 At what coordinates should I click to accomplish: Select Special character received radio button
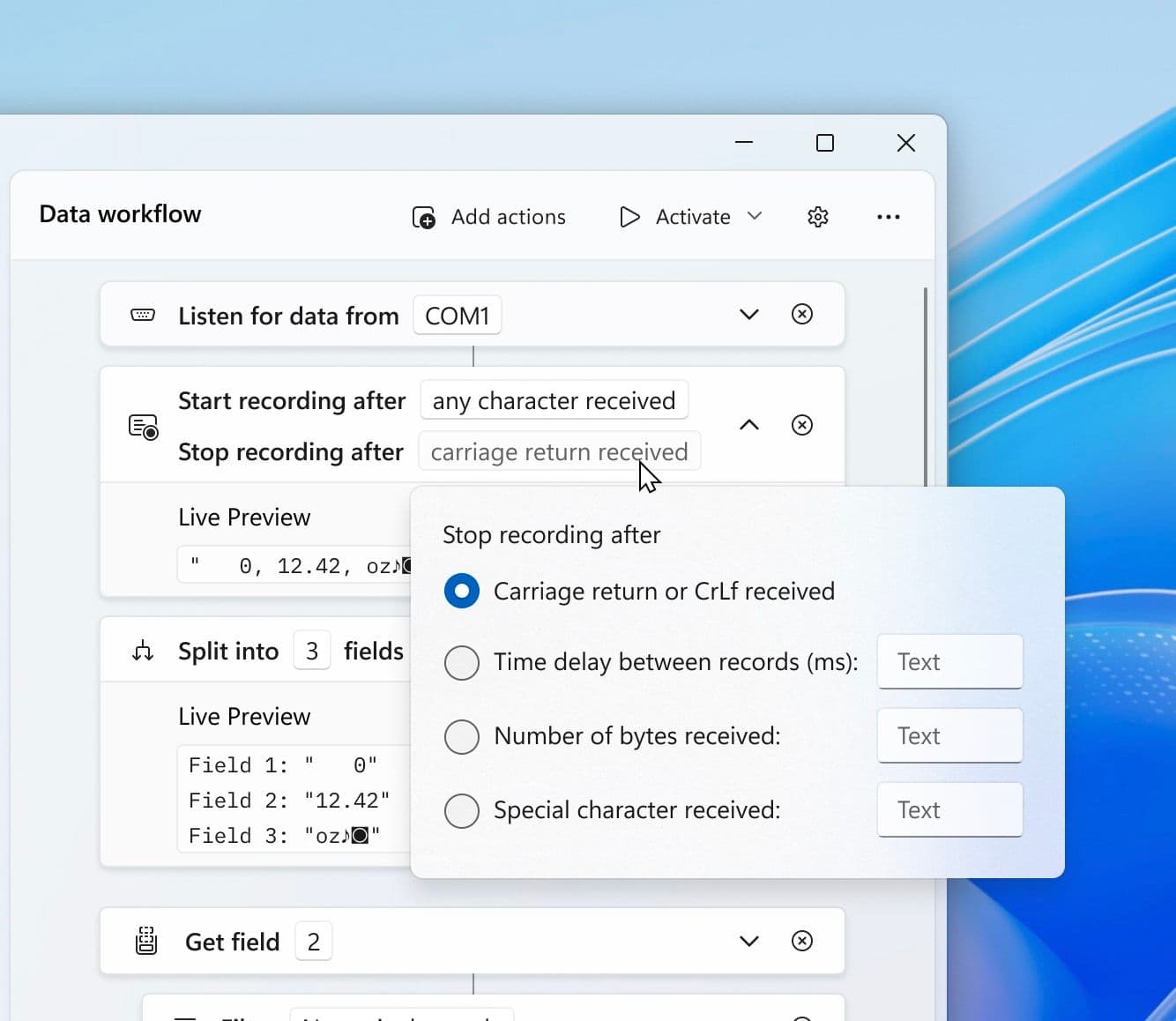462,810
